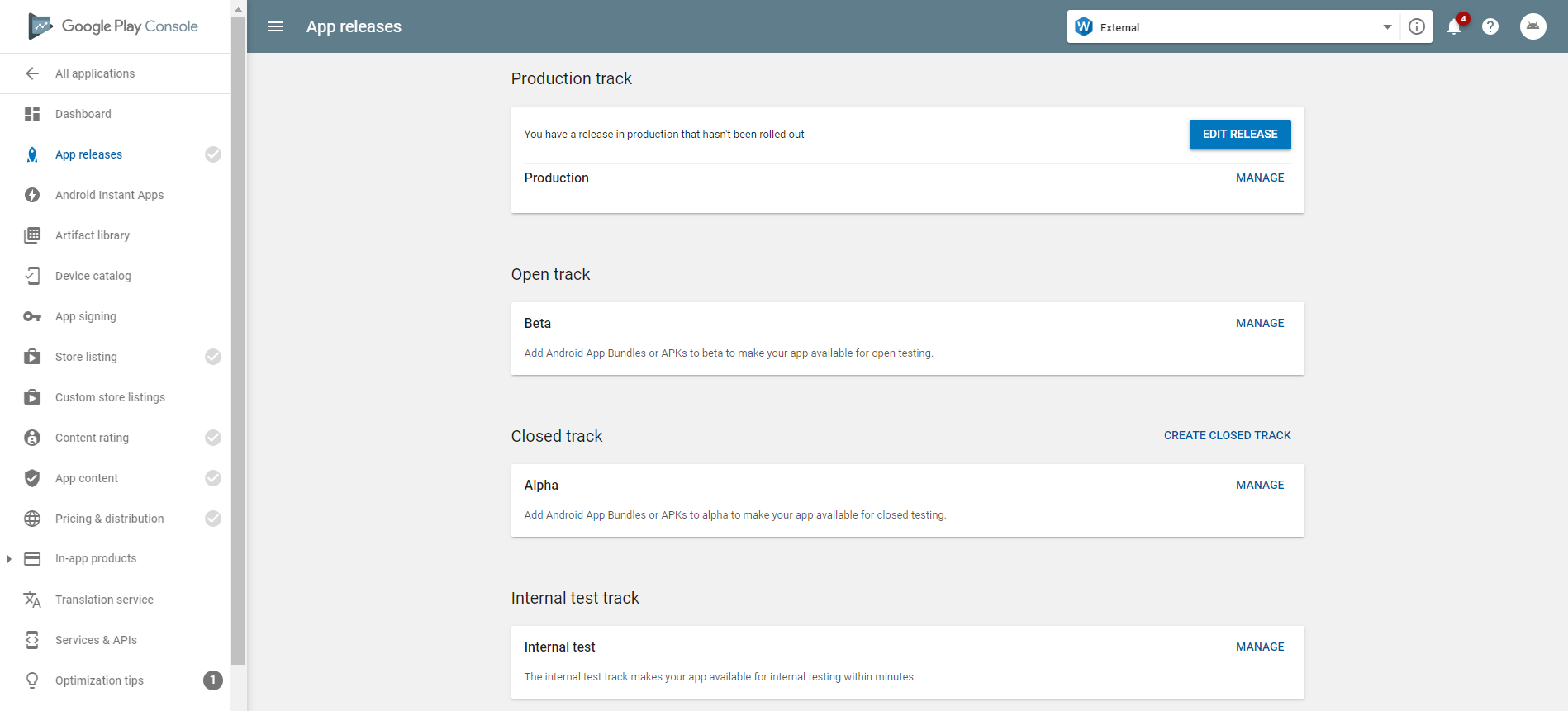This screenshot has width=1568, height=711.
Task: Click the checkmark beside App content
Action: click(x=213, y=478)
